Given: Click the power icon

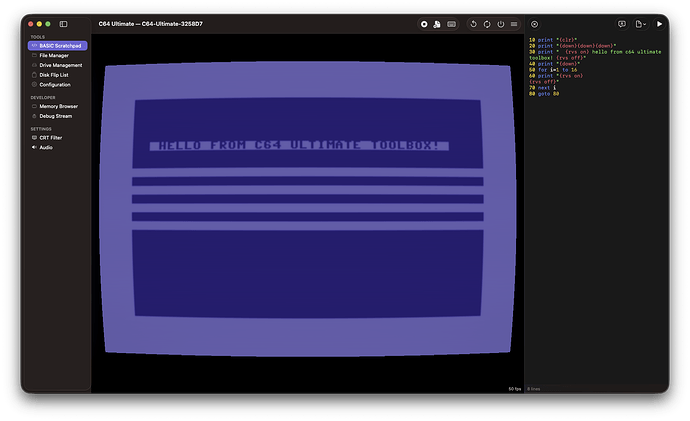Looking at the screenshot, I should (x=501, y=24).
